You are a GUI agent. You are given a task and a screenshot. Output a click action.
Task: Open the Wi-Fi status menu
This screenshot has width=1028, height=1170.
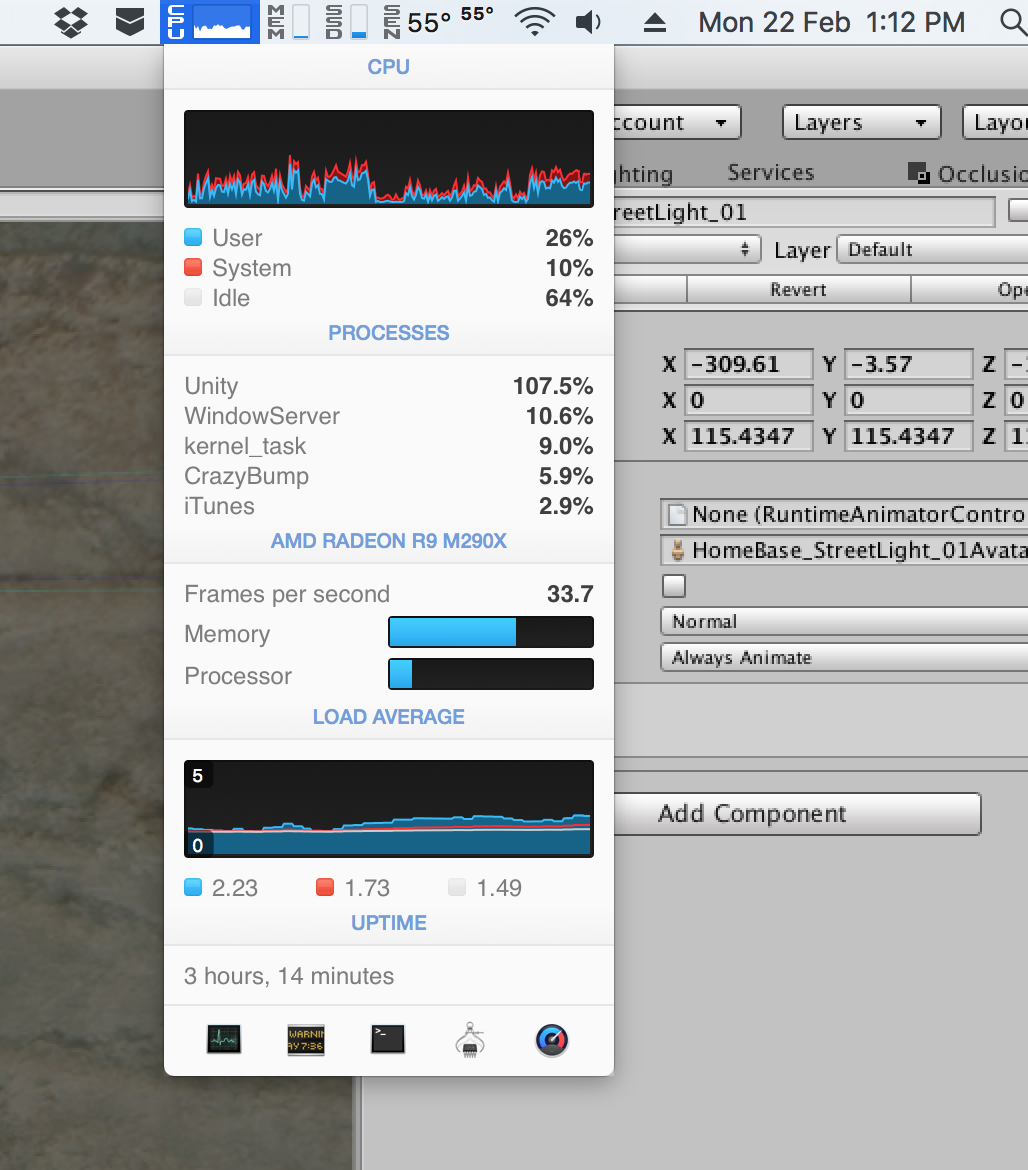[x=535, y=22]
